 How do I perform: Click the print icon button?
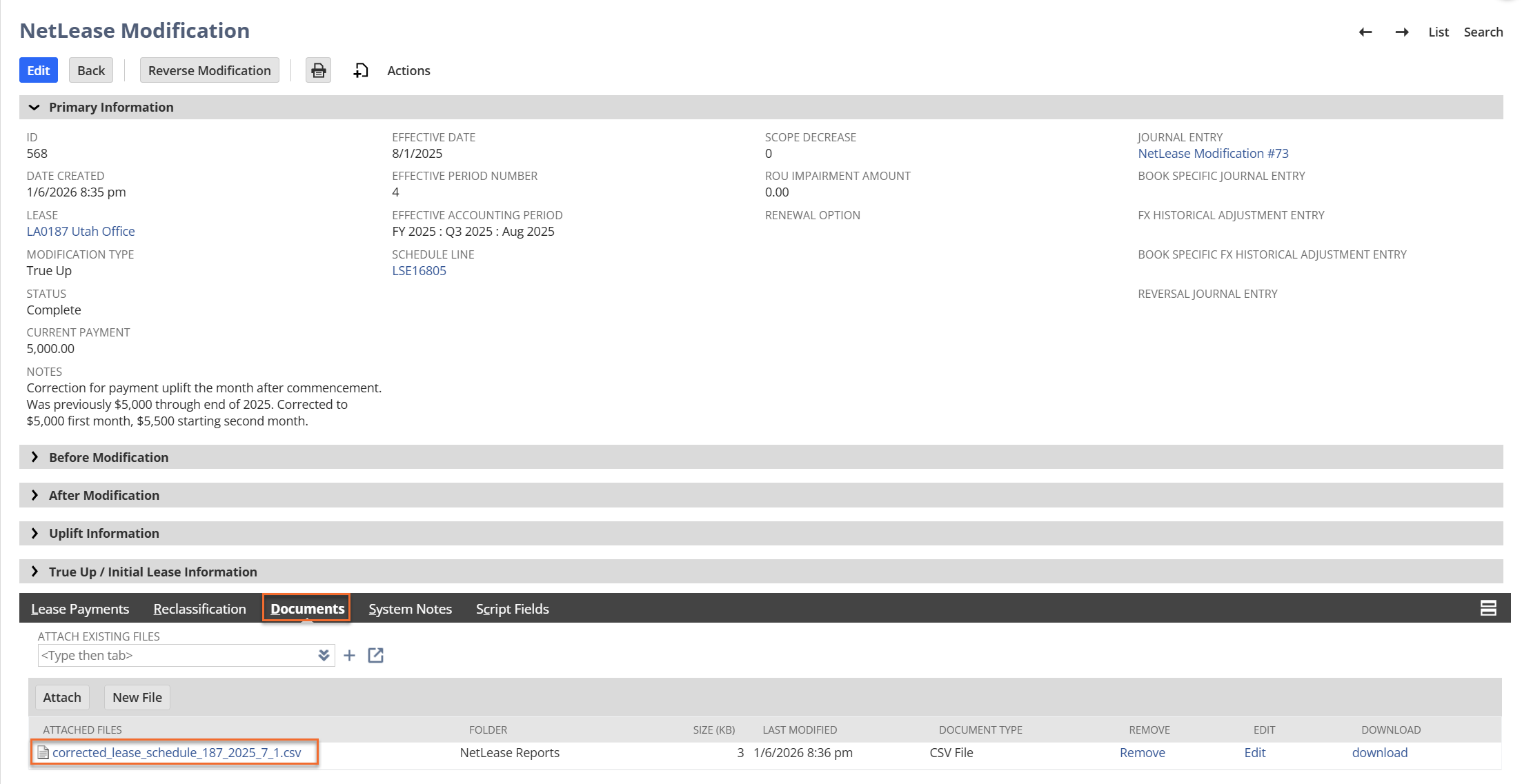coord(318,70)
